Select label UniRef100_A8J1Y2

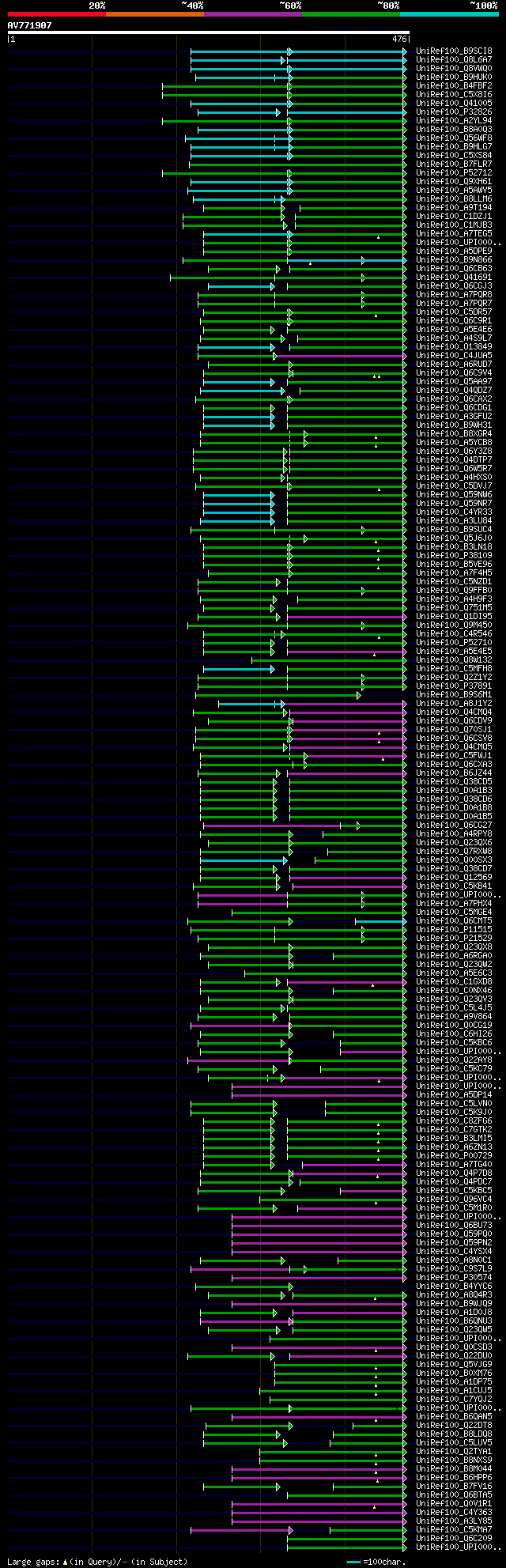pos(454,703)
